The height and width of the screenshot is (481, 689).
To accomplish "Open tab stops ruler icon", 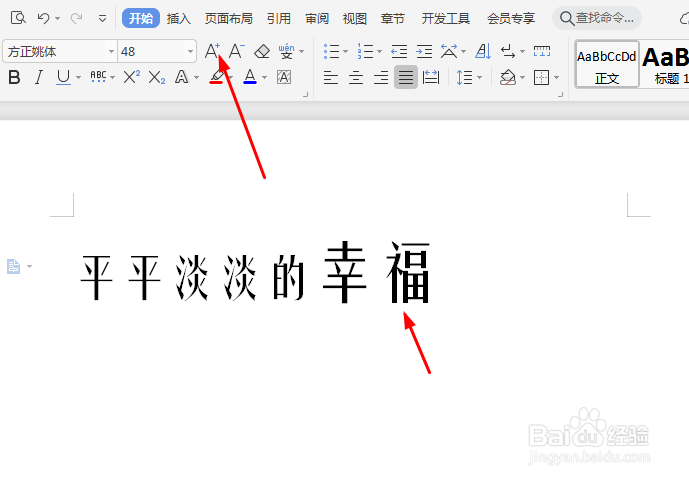I will [541, 51].
